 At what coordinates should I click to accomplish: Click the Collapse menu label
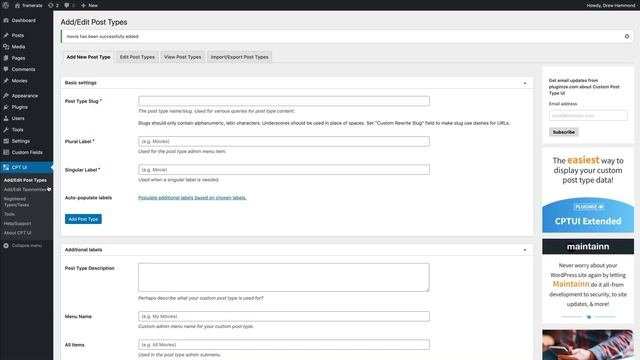pyautogui.click(x=27, y=246)
